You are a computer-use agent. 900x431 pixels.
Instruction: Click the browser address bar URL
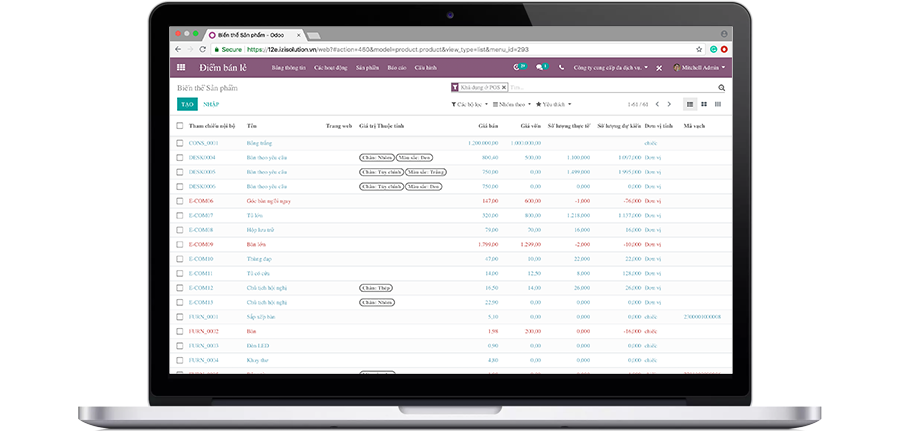(x=400, y=48)
